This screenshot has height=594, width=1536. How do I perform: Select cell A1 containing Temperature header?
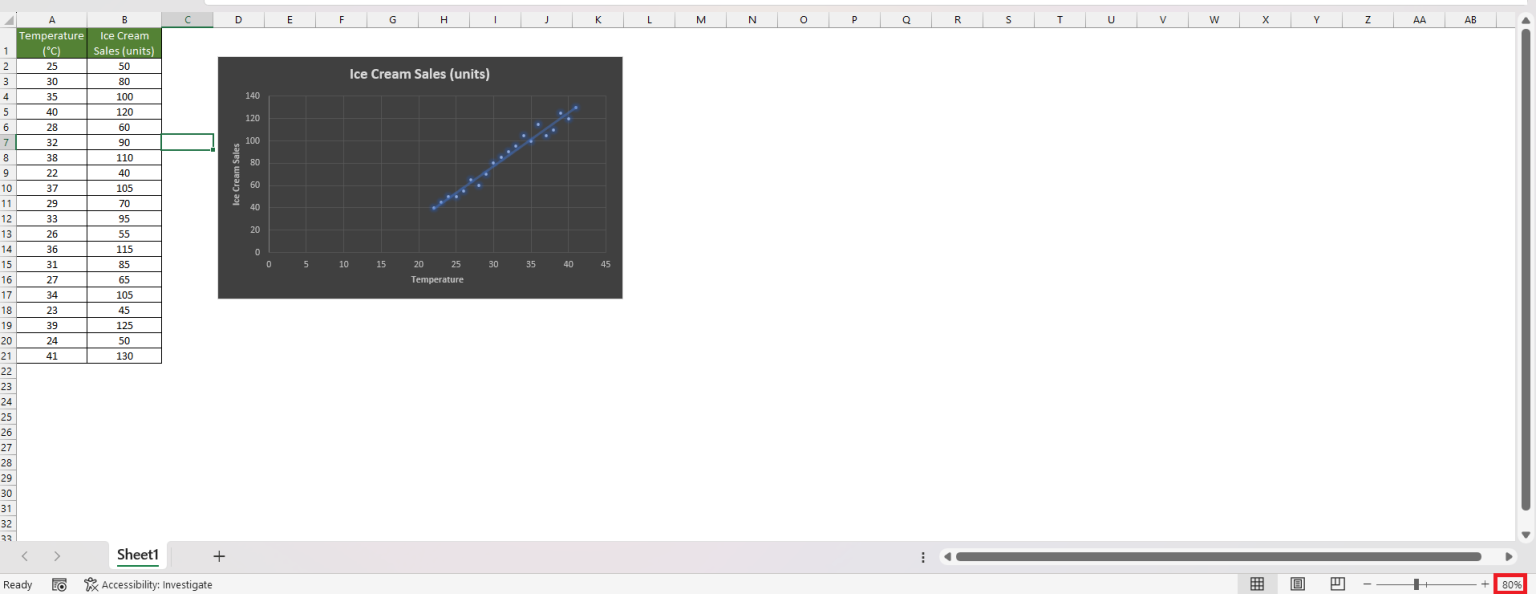[x=51, y=42]
